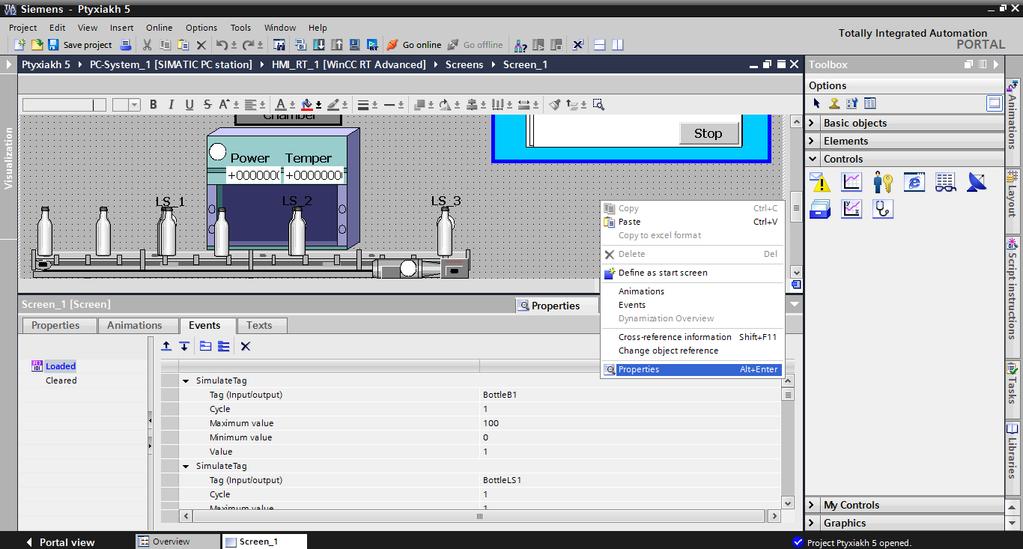The width and height of the screenshot is (1023, 549).
Task: Click the Save project toolbar button
Action: pos(79,45)
